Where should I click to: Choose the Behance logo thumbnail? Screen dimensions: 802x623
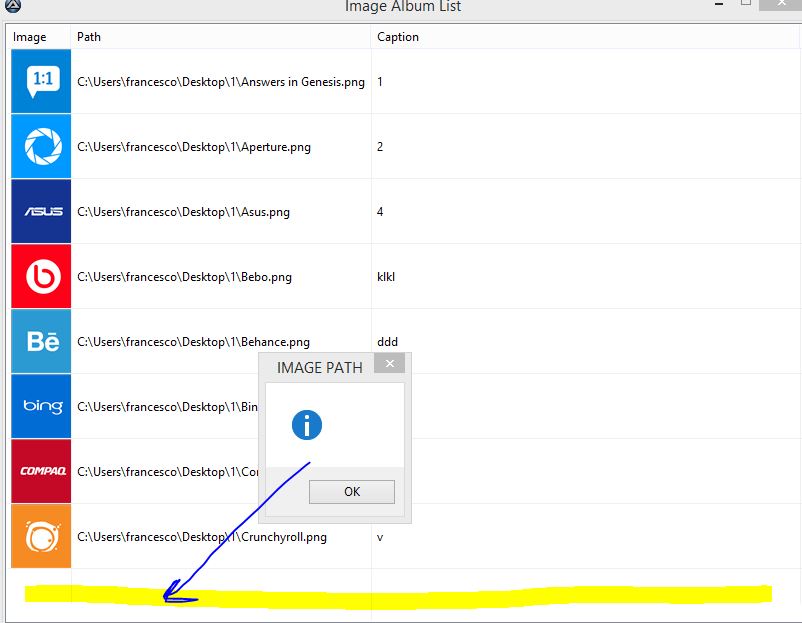[41, 341]
